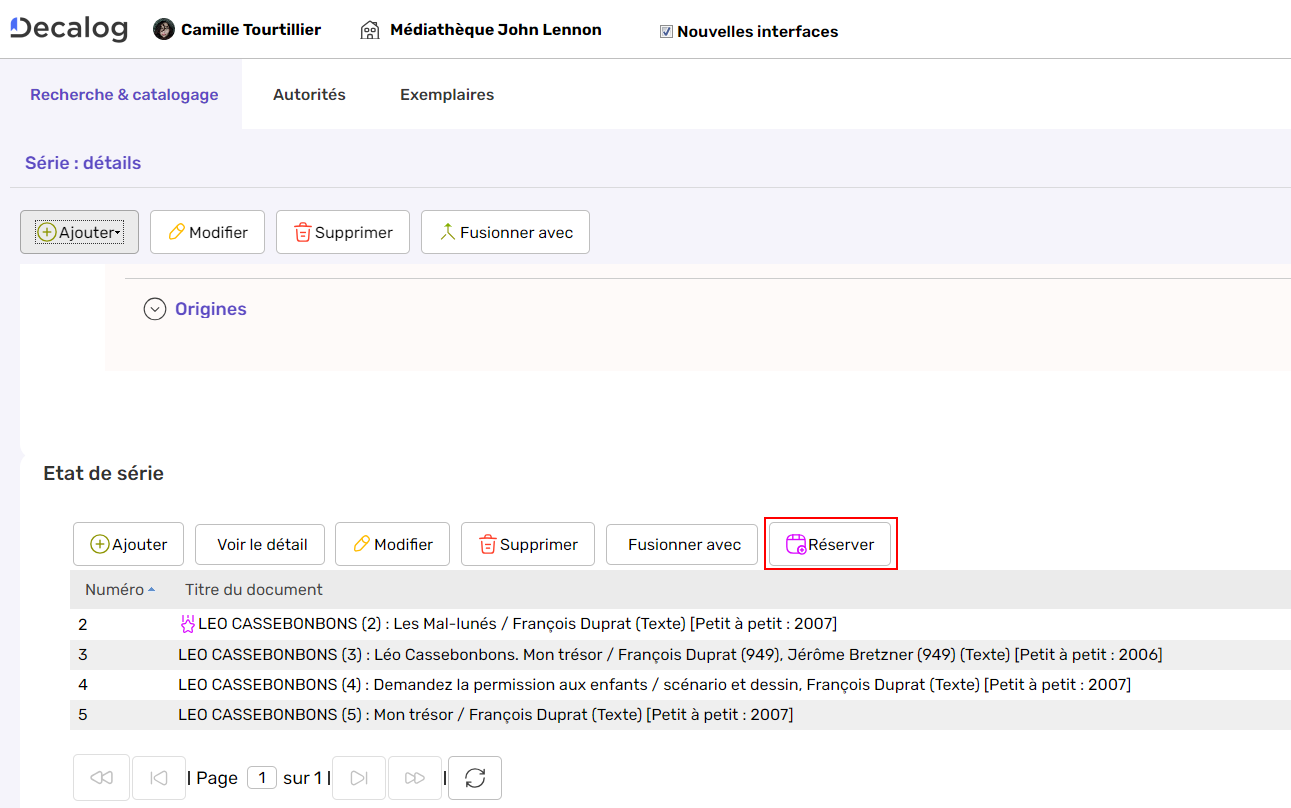The height and width of the screenshot is (808, 1291).
Task: Uncheck the Nouvelles interfaces checkbox
Action: (x=666, y=31)
